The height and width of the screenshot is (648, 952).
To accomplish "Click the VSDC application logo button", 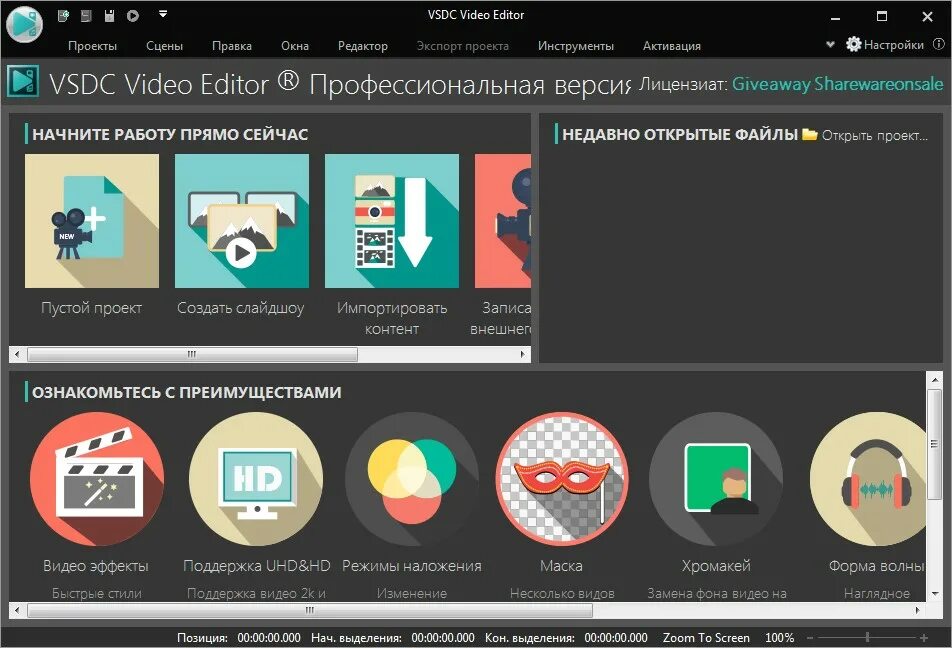I will click(x=24, y=24).
